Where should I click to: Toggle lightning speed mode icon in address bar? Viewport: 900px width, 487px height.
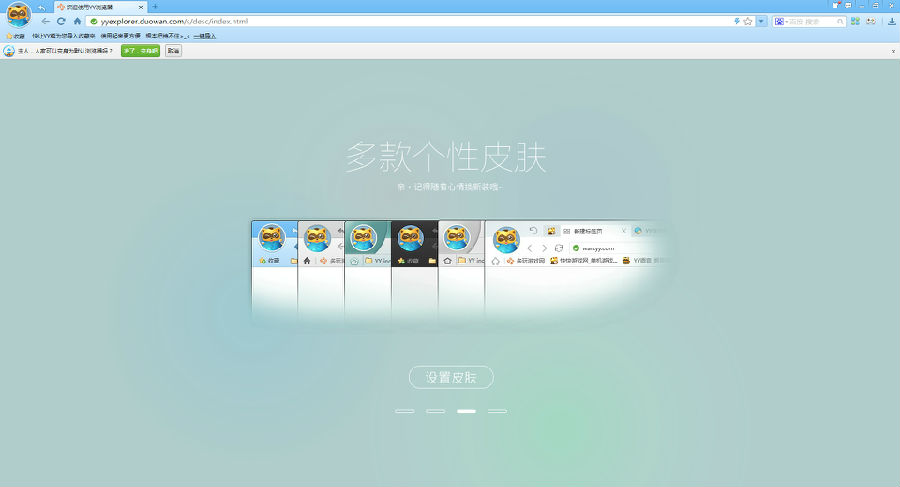[x=736, y=21]
